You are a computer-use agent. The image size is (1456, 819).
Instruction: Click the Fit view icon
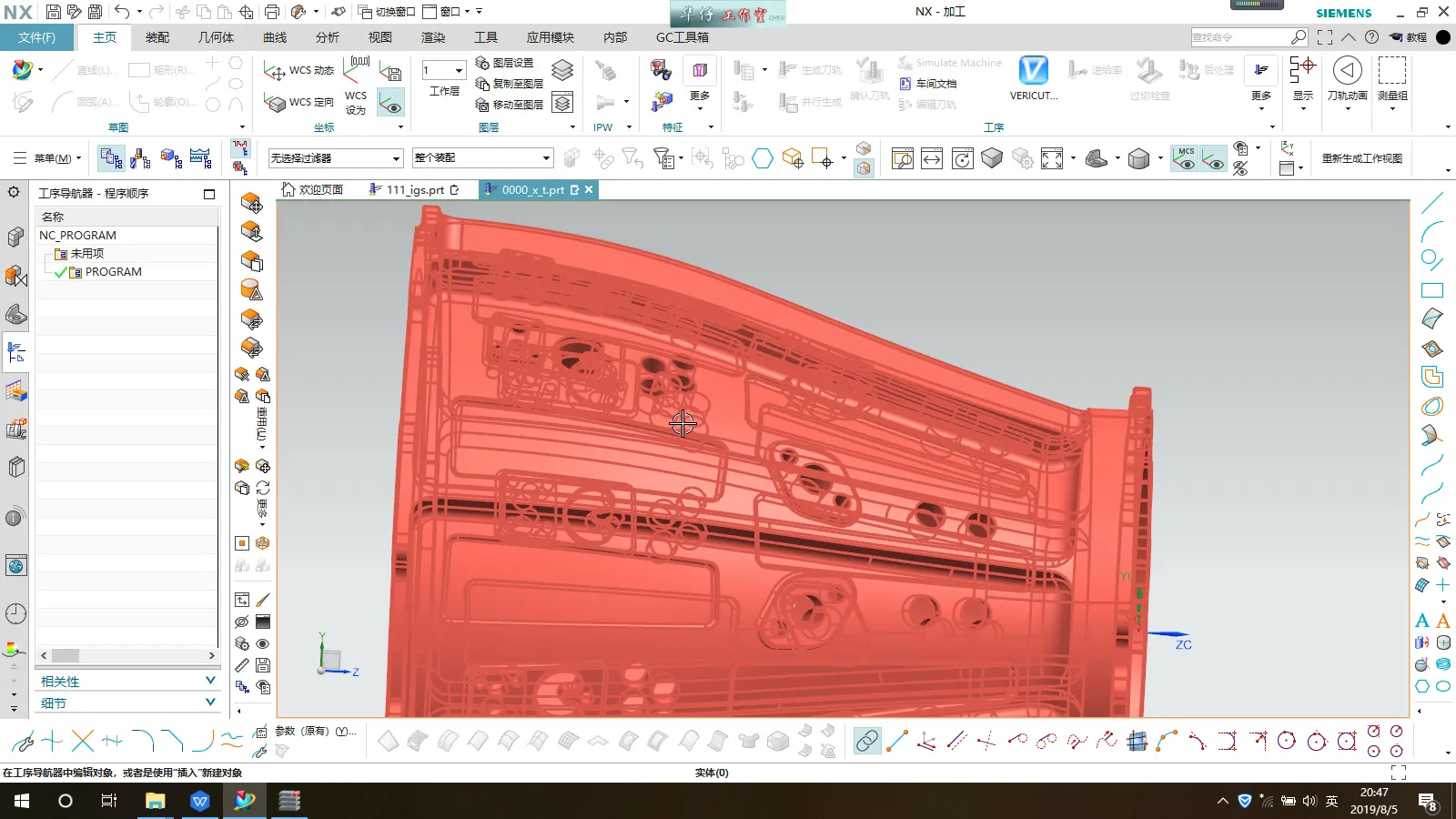click(1052, 159)
